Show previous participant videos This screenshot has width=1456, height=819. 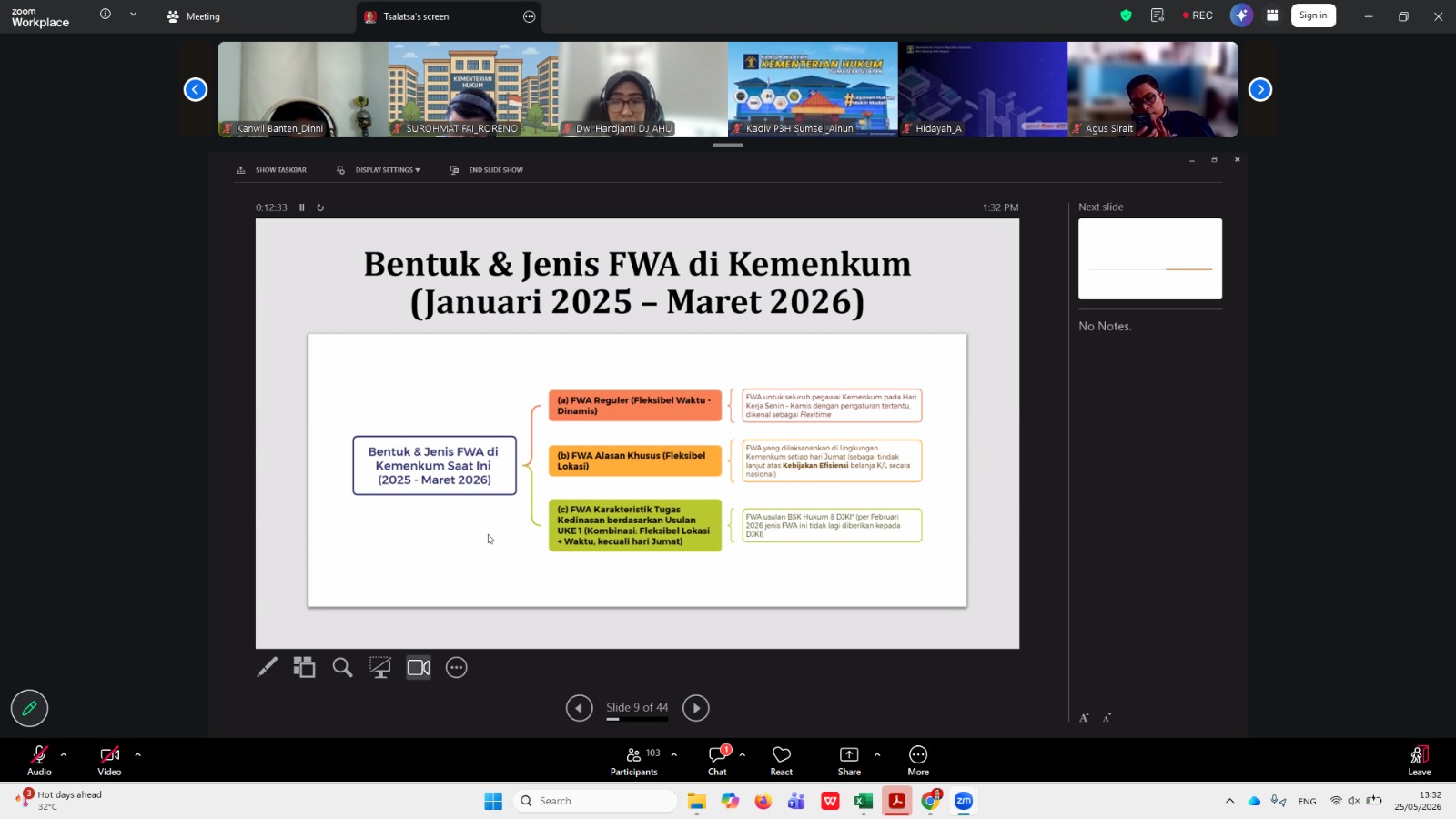196,89
